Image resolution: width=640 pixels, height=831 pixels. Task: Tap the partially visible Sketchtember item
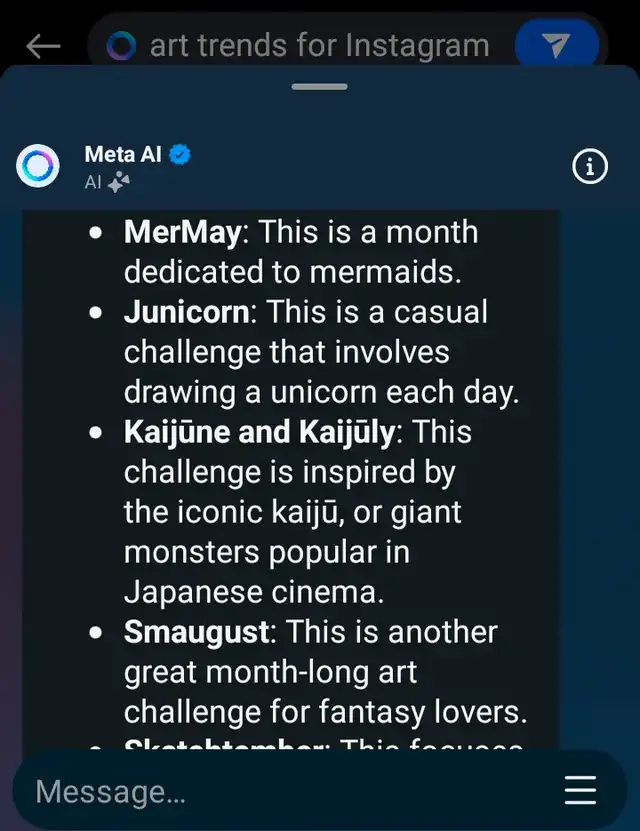(x=323, y=743)
